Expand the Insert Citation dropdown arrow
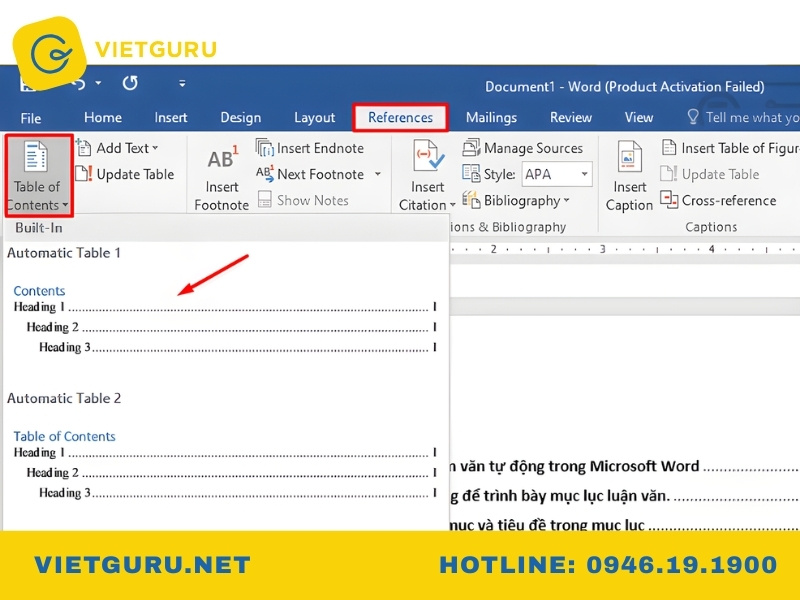 pyautogui.click(x=453, y=205)
